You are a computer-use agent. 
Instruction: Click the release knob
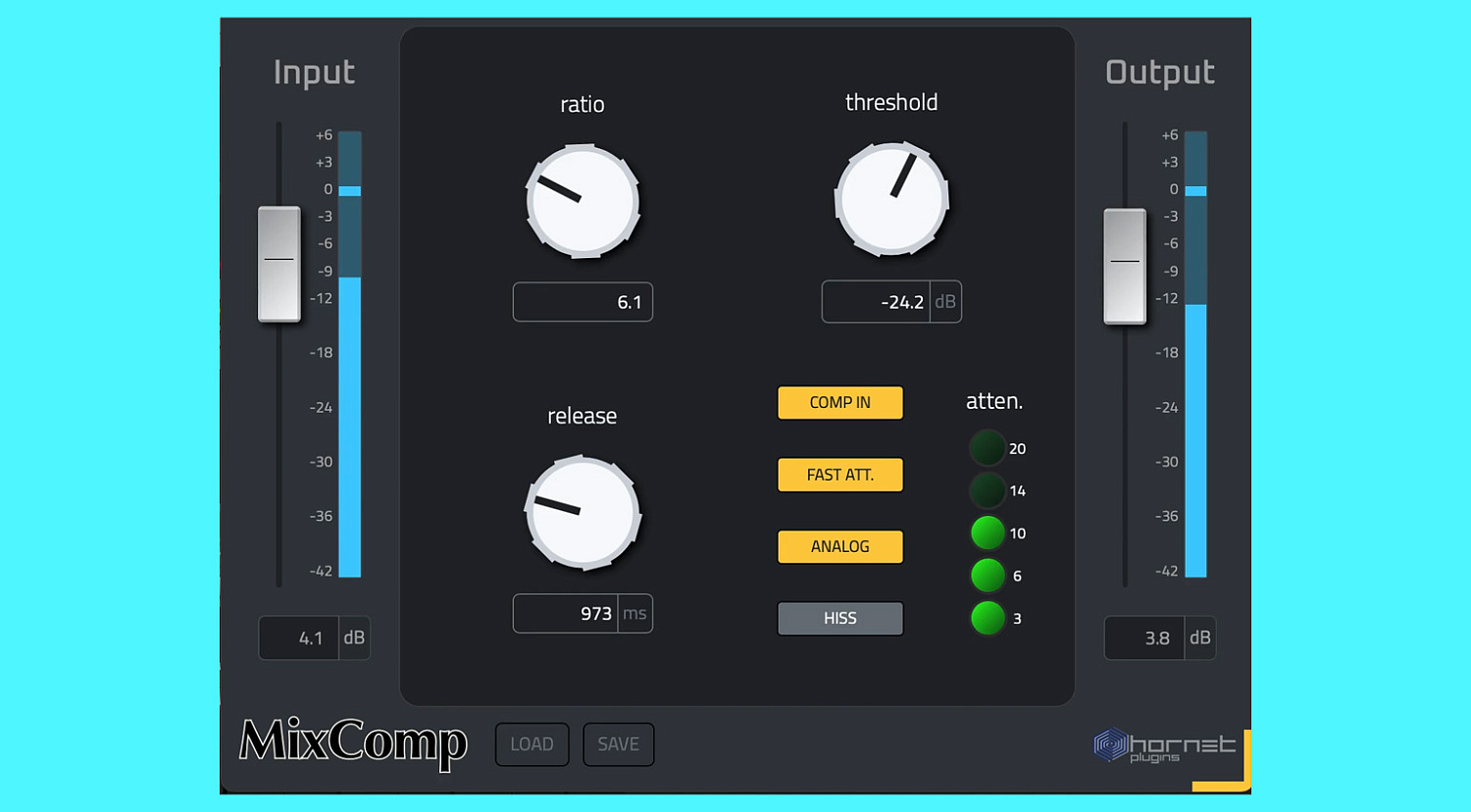583,512
